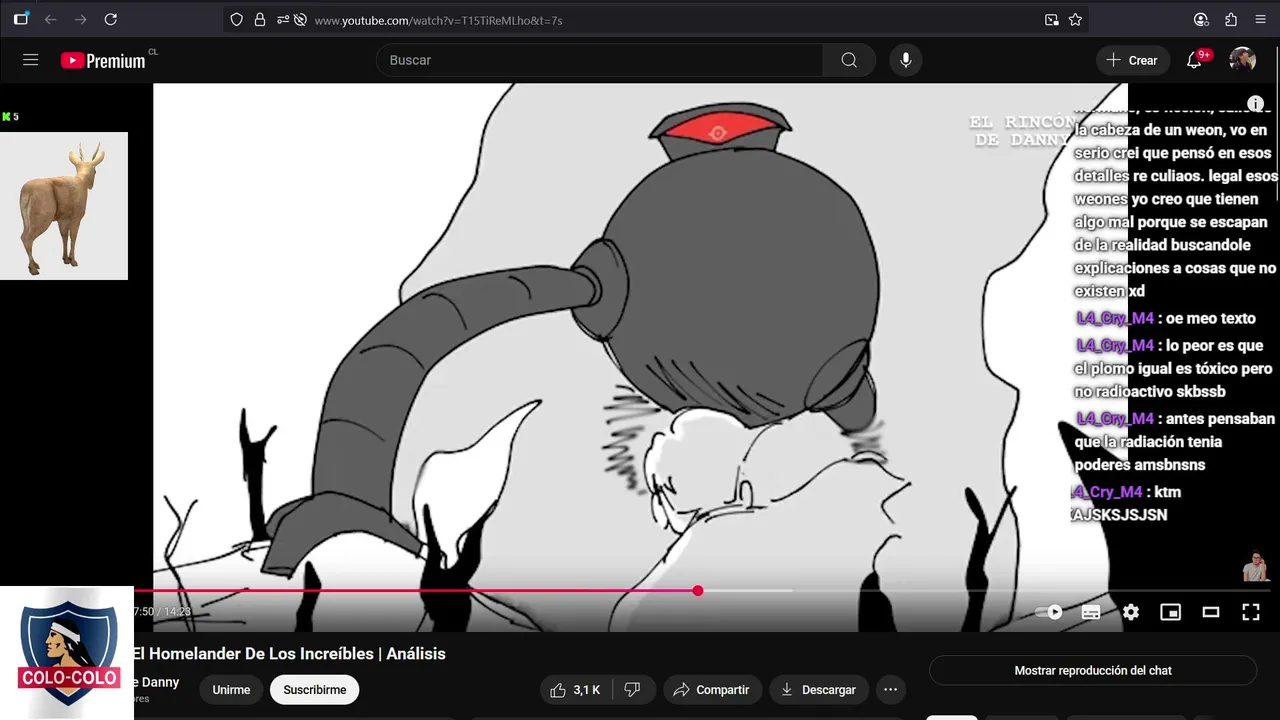Toggle autoplay switch in player
The image size is (1280, 720).
tap(1049, 612)
